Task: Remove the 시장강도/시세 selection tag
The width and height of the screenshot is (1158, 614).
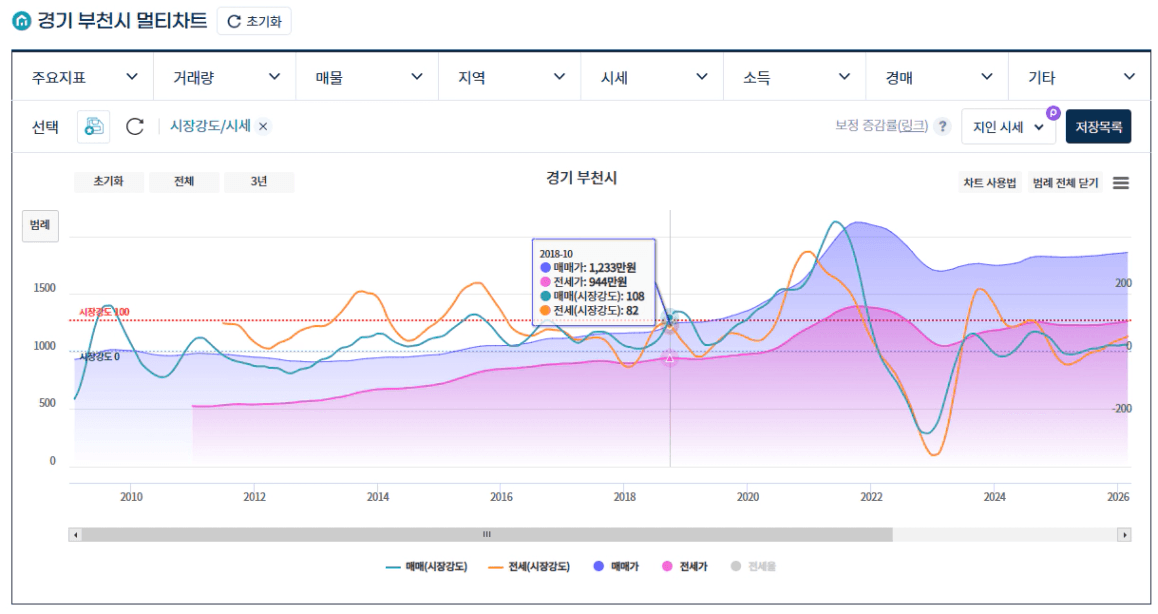Action: [x=263, y=126]
